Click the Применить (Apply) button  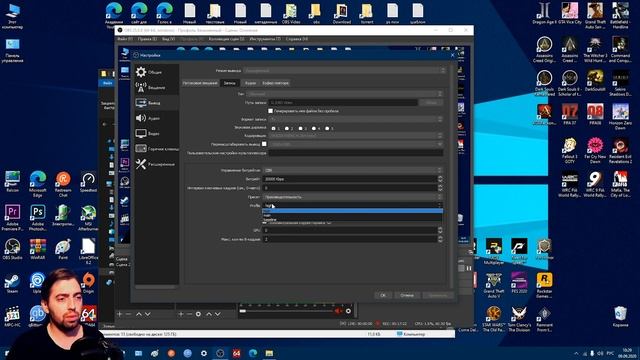(438, 295)
